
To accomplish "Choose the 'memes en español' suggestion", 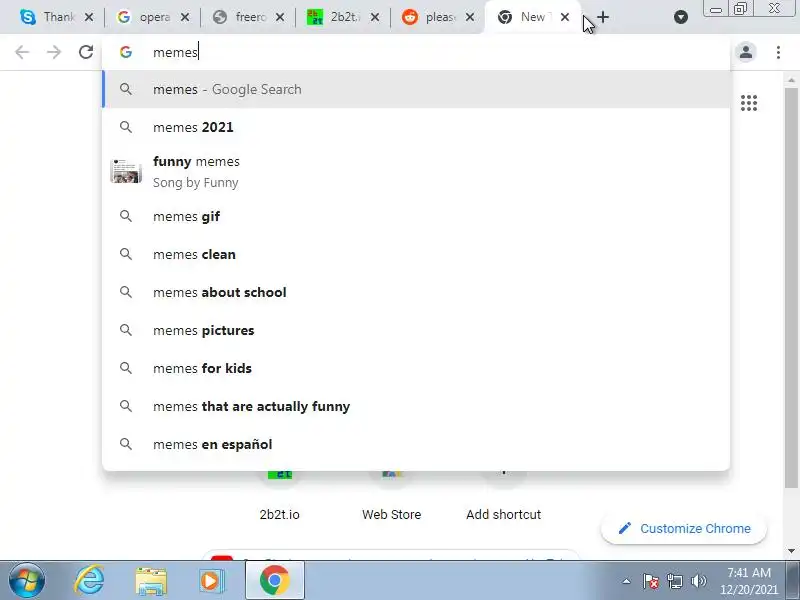I will (416, 444).
